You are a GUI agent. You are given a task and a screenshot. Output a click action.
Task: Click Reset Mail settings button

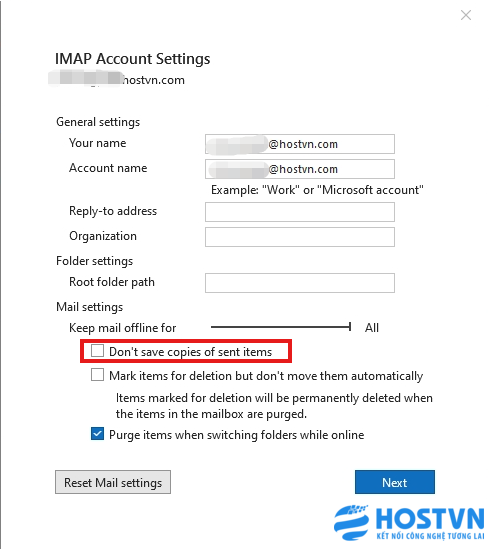[x=113, y=482]
